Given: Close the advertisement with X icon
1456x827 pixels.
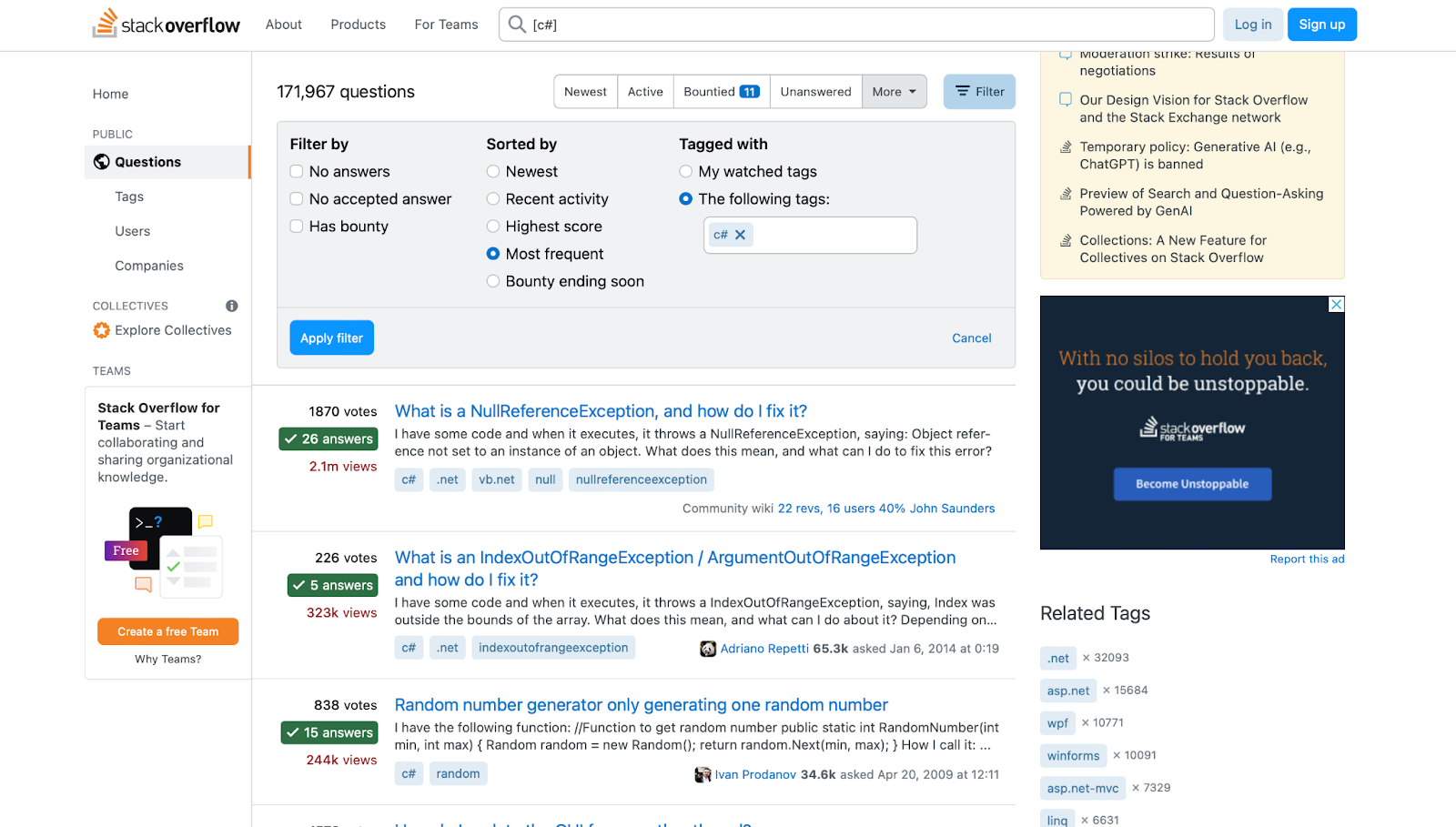Looking at the screenshot, I should [x=1336, y=305].
